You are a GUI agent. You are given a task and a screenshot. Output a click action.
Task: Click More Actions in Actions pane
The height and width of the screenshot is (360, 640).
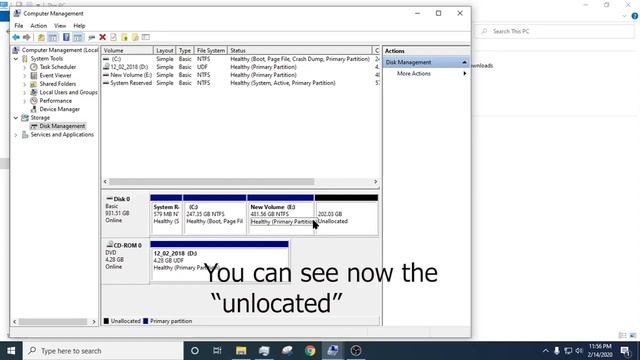click(x=414, y=73)
